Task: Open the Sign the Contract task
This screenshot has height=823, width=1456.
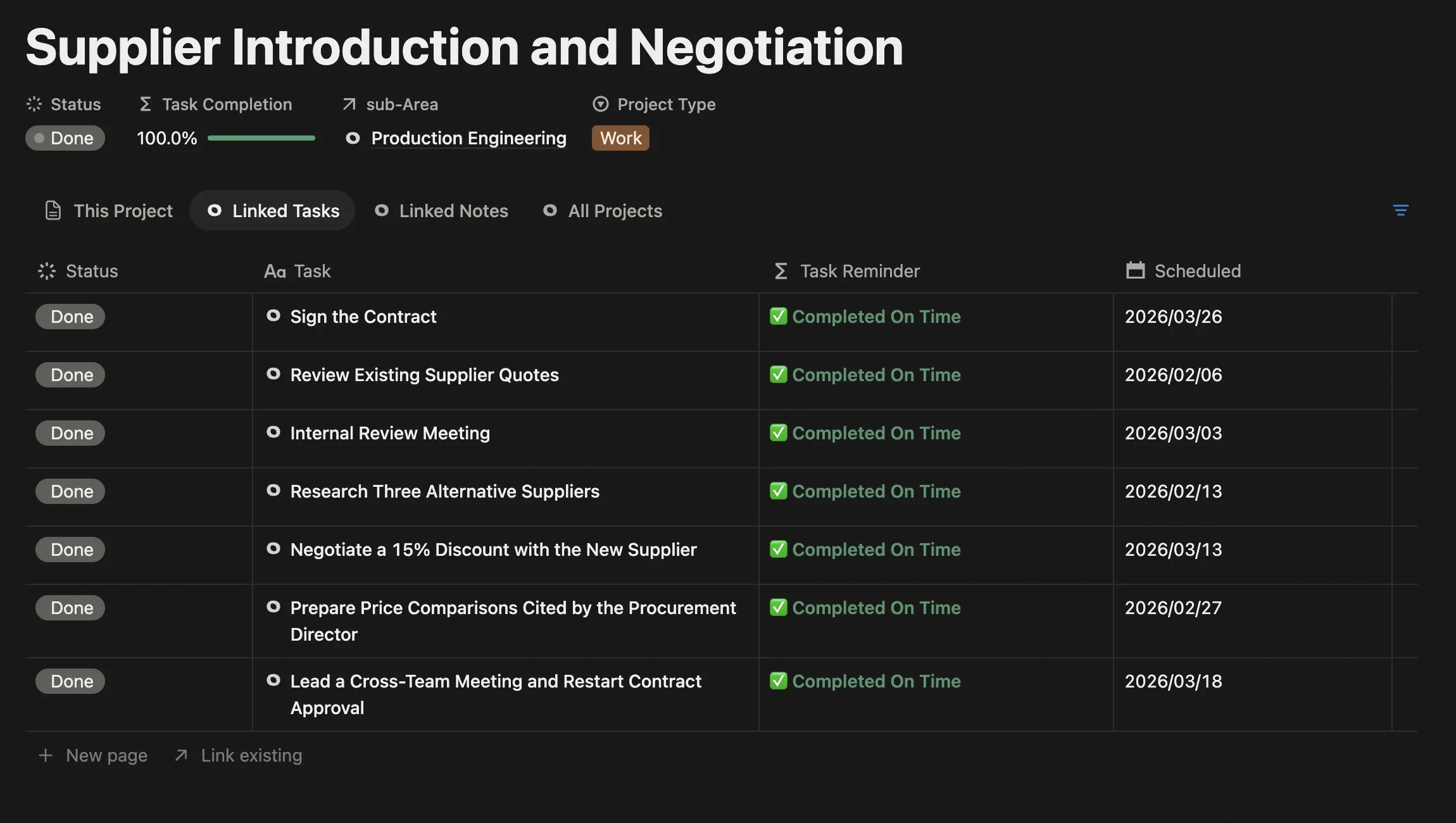Action: tap(363, 317)
